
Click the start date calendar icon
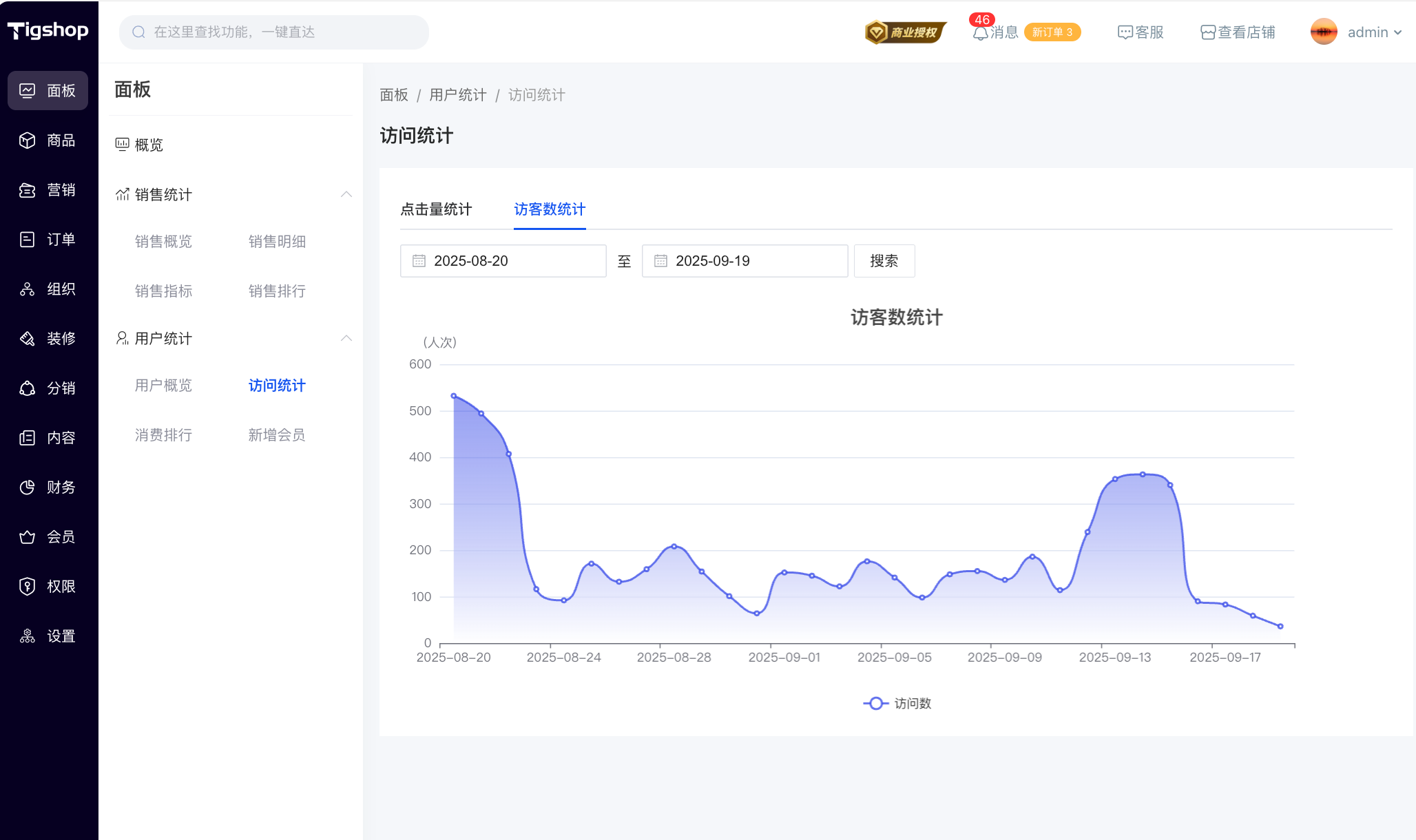click(x=419, y=261)
